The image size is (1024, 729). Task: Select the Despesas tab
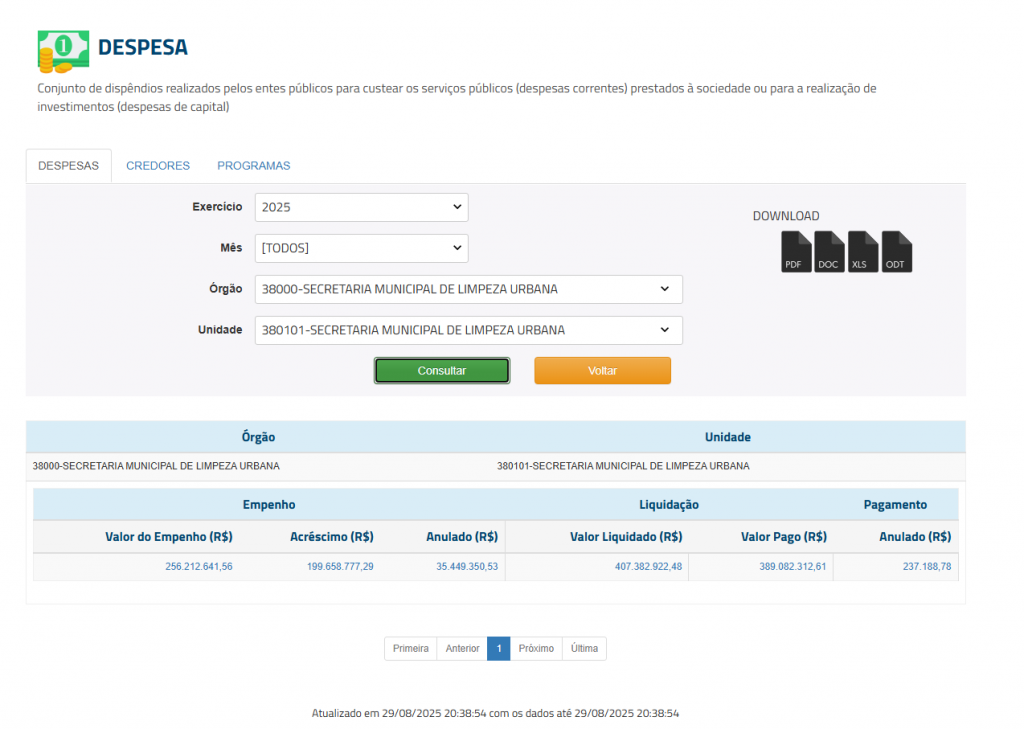[x=68, y=166]
